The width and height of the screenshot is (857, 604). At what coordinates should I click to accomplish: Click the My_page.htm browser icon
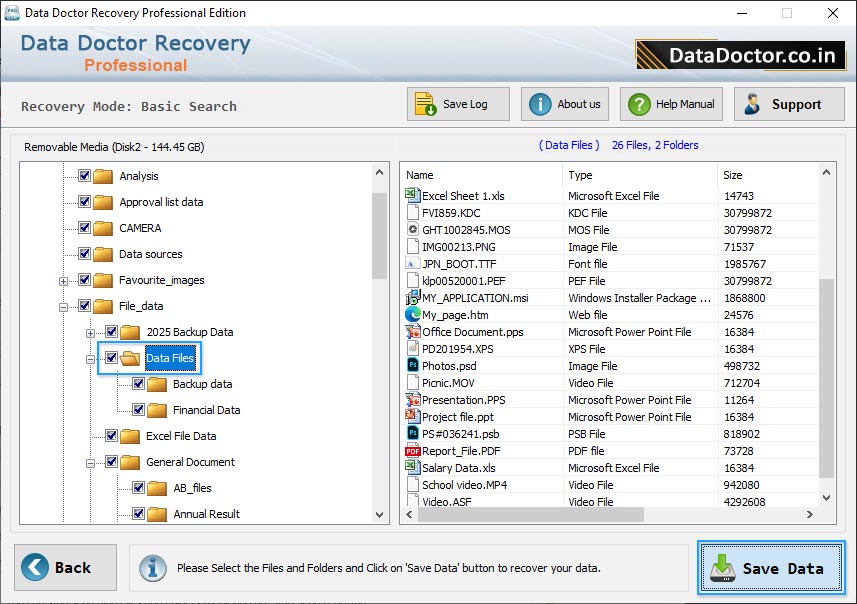[413, 315]
